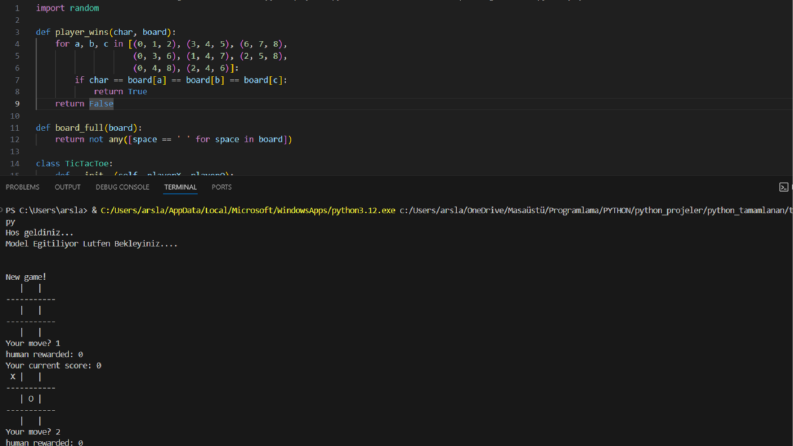Click the tuple '(1, 4, 7)' in code
Image resolution: width=793 pixels, height=446 pixels.
coord(210,56)
